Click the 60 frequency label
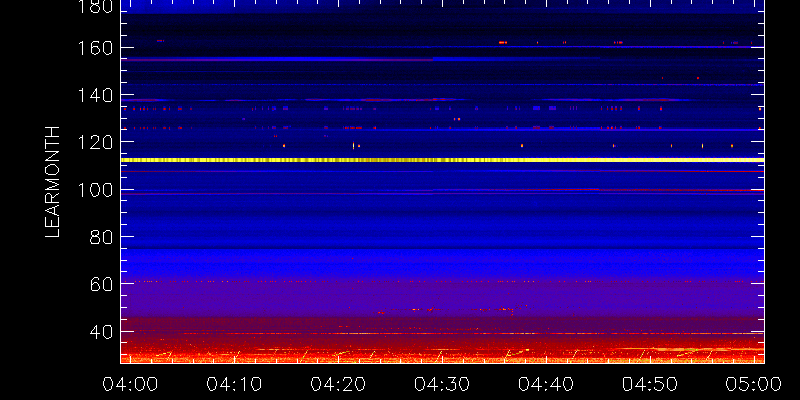 (x=101, y=284)
